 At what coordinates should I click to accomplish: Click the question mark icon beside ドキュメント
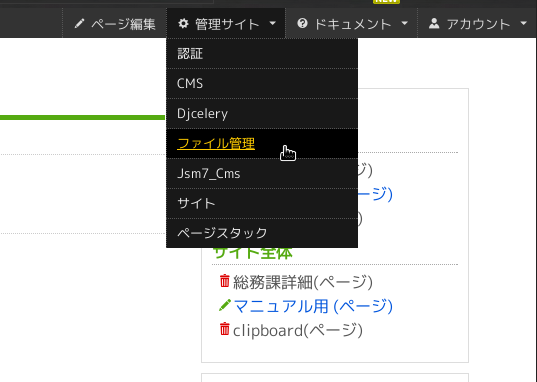(302, 23)
